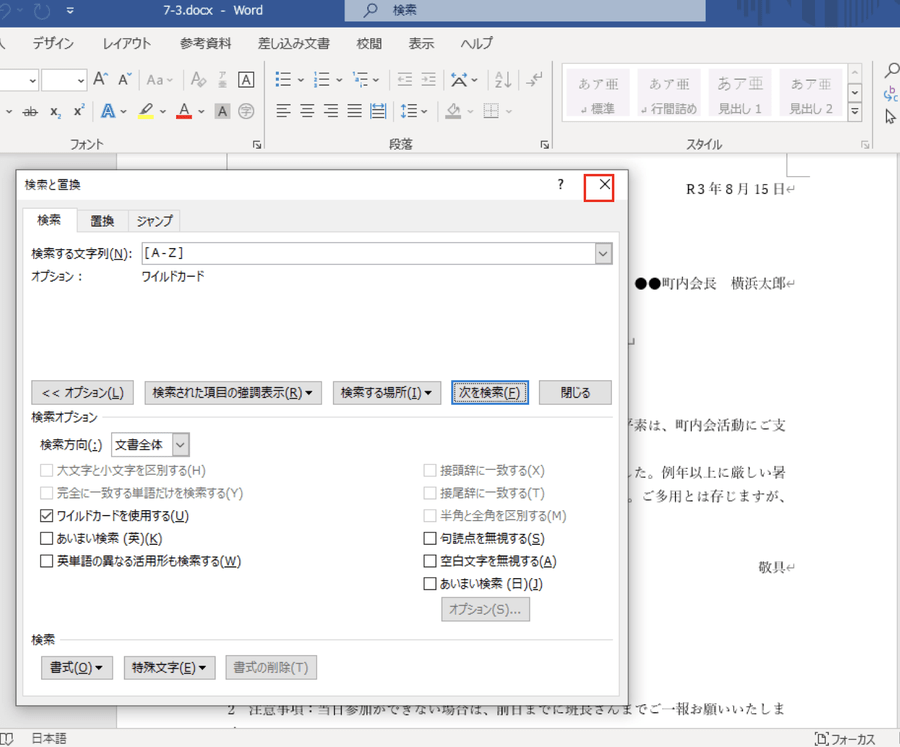Viewport: 900px width, 747px height.
Task: Toggle strikethrough formatting
Action: coord(30,111)
